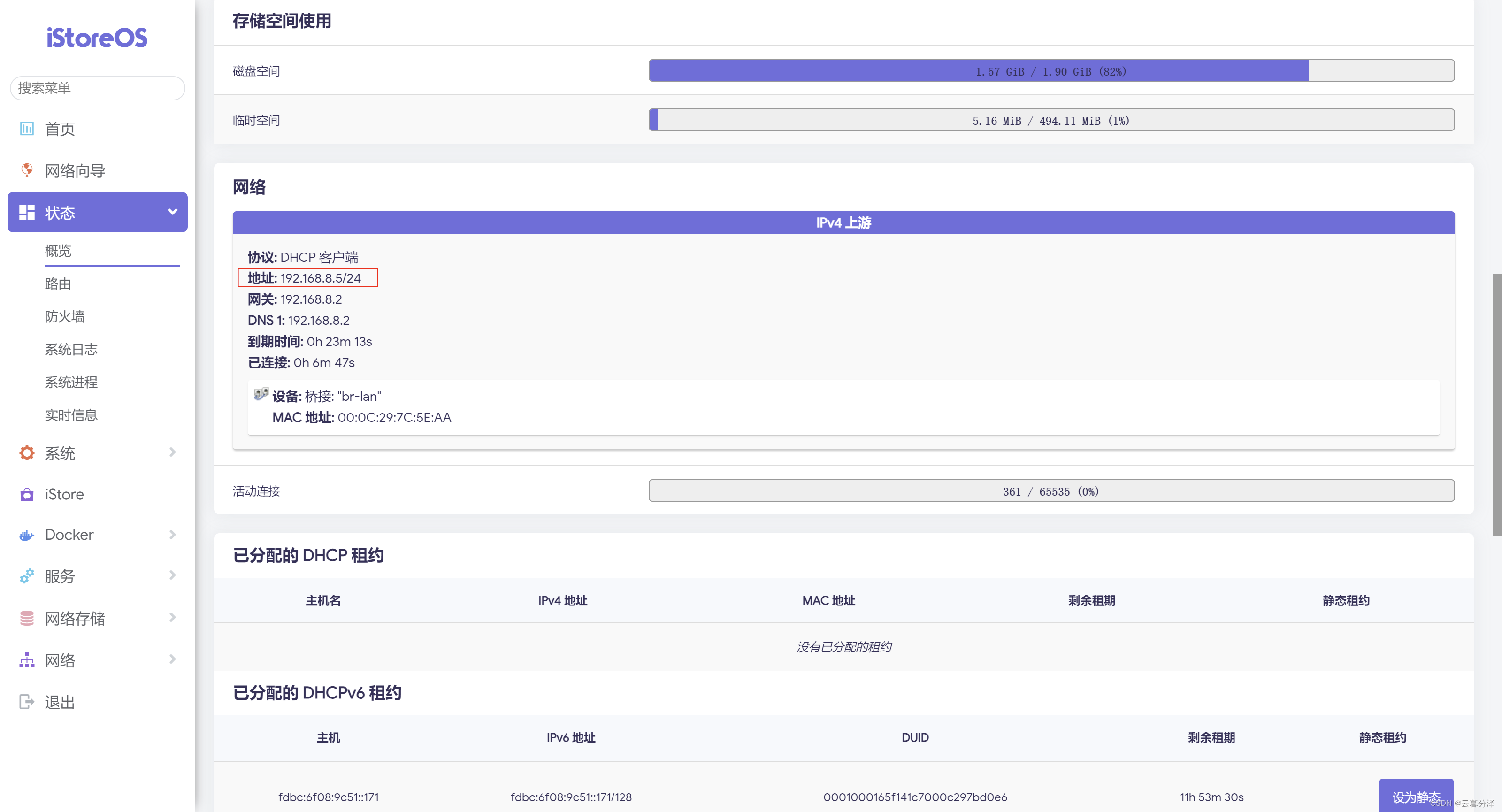The width and height of the screenshot is (1502, 812).
Task: Click the globe icon beside 网络向导
Action: coord(27,170)
